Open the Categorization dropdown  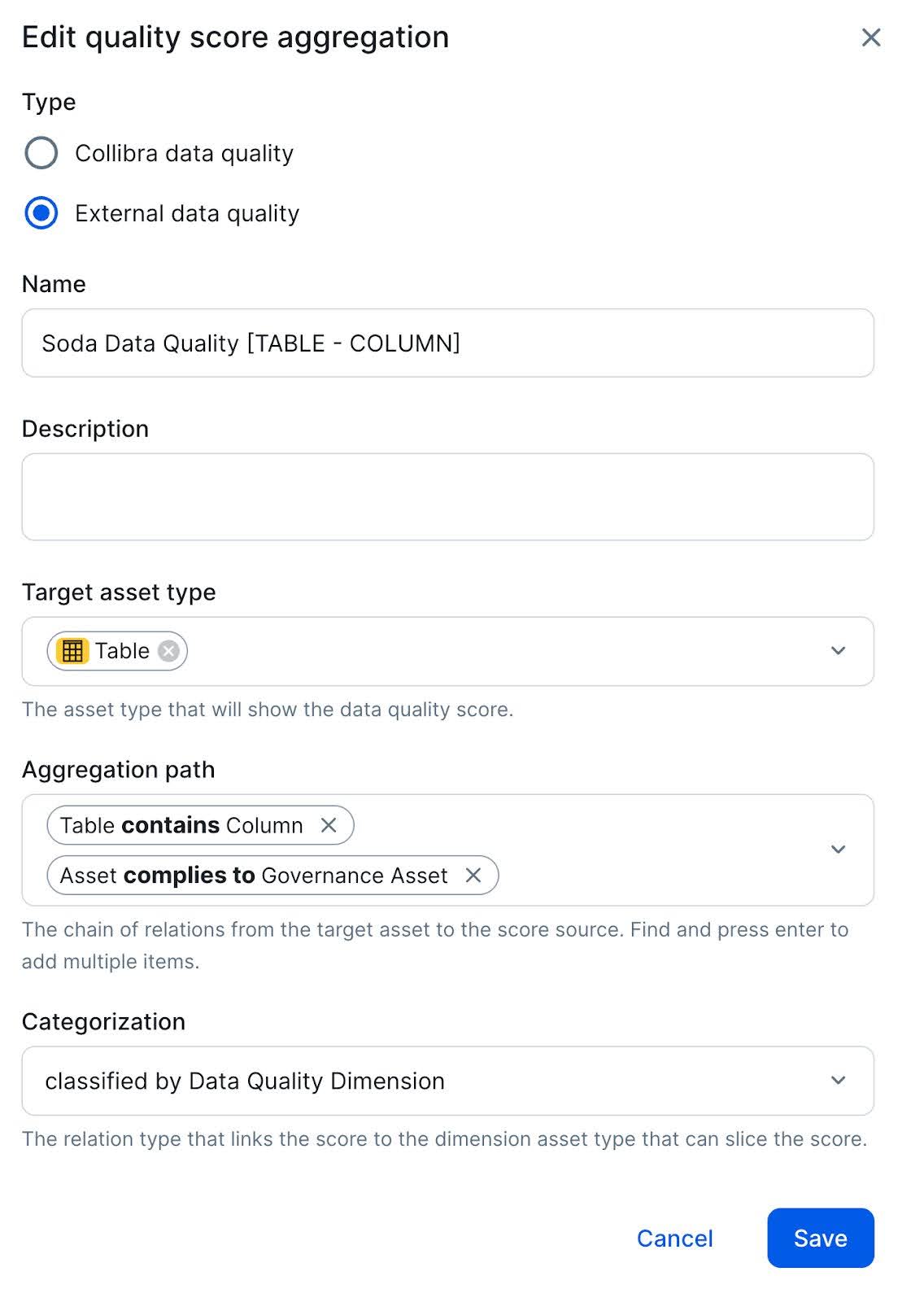(x=838, y=1081)
